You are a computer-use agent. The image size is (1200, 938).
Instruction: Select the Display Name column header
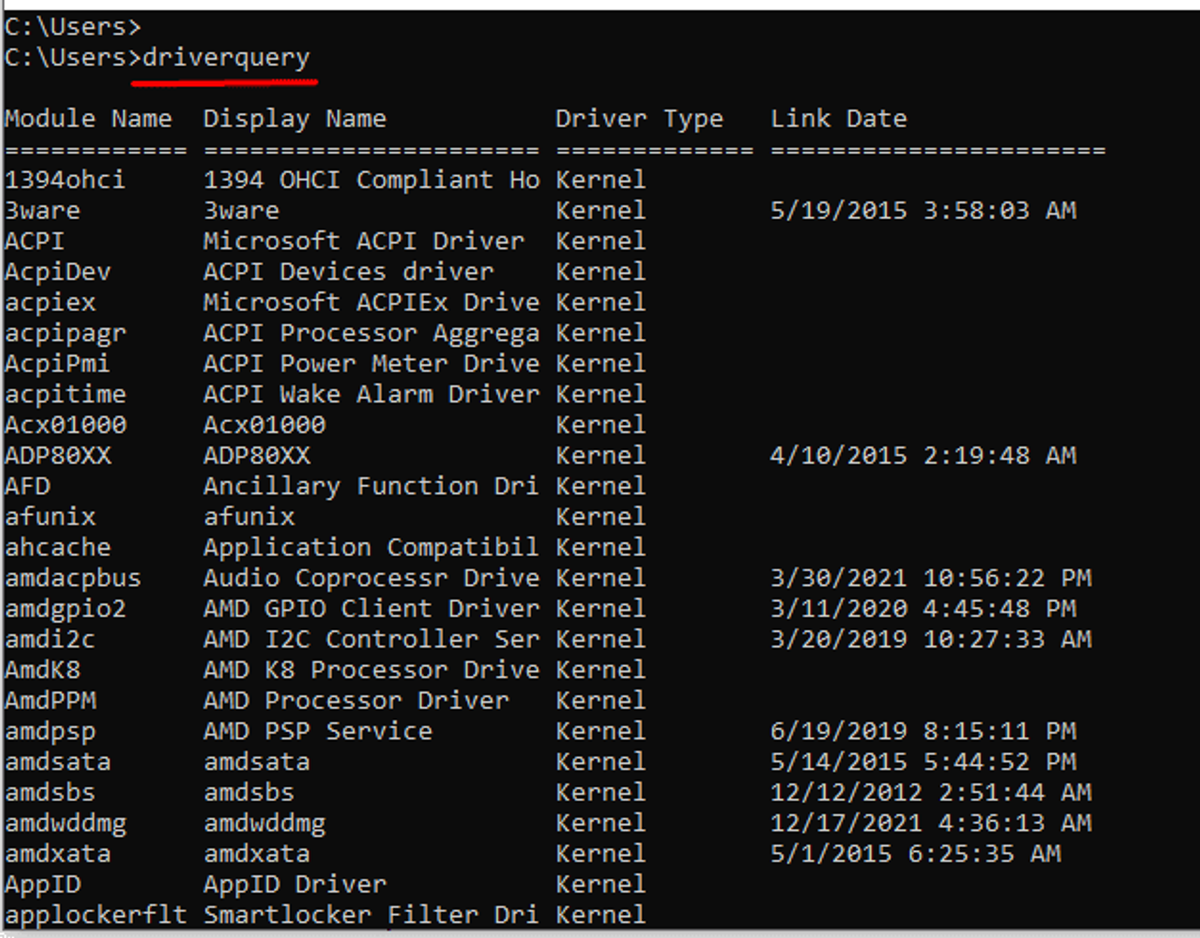tap(294, 119)
